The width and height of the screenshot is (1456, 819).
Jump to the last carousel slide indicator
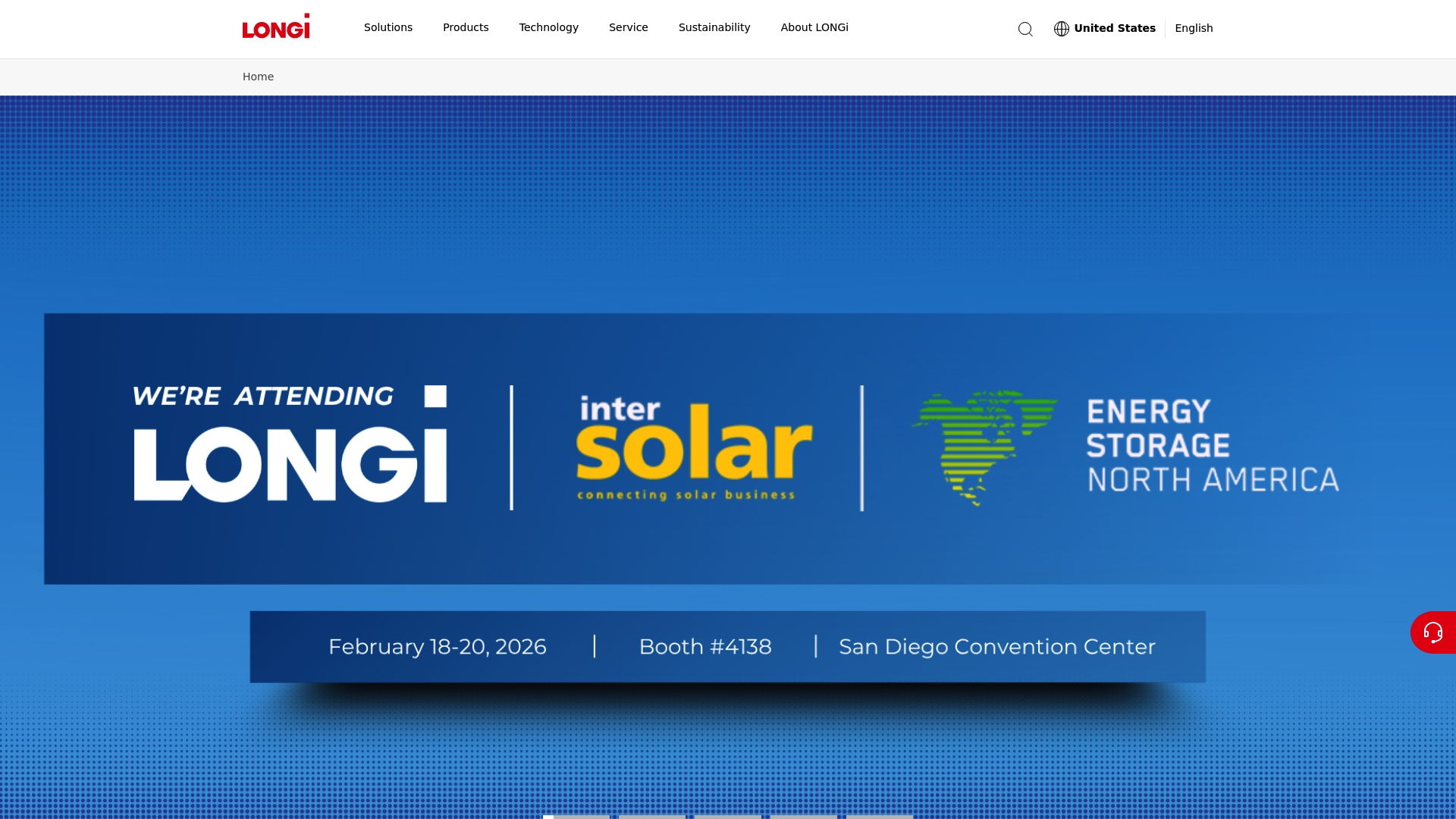click(880, 816)
